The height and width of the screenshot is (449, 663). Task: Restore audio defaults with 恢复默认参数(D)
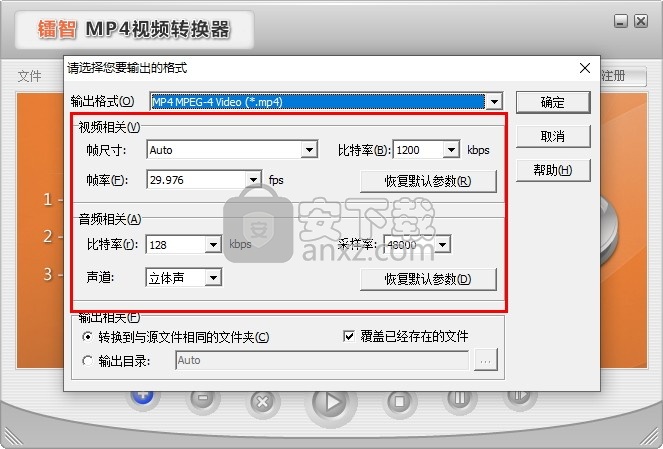point(428,279)
